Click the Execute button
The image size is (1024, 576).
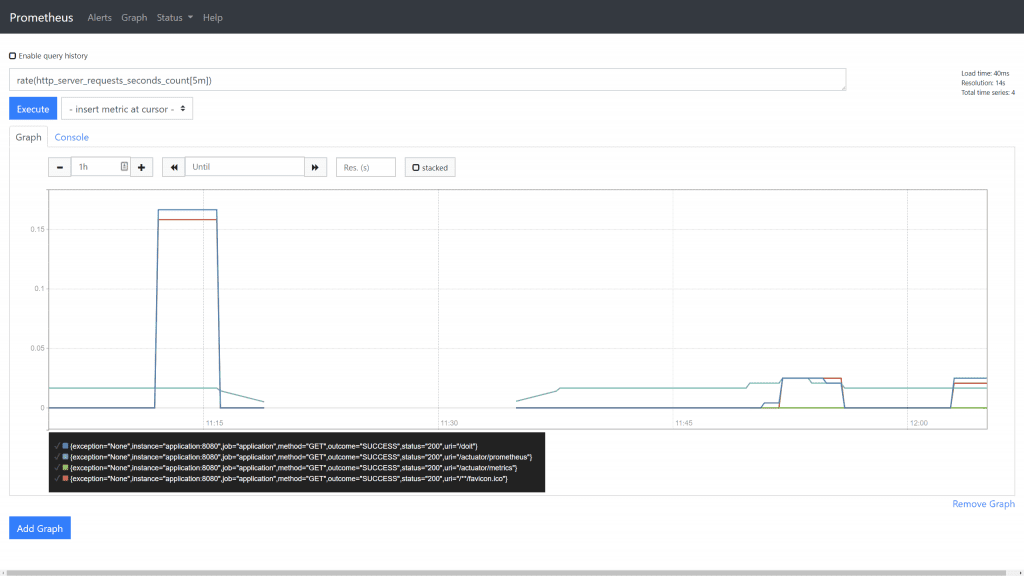pyautogui.click(x=33, y=109)
